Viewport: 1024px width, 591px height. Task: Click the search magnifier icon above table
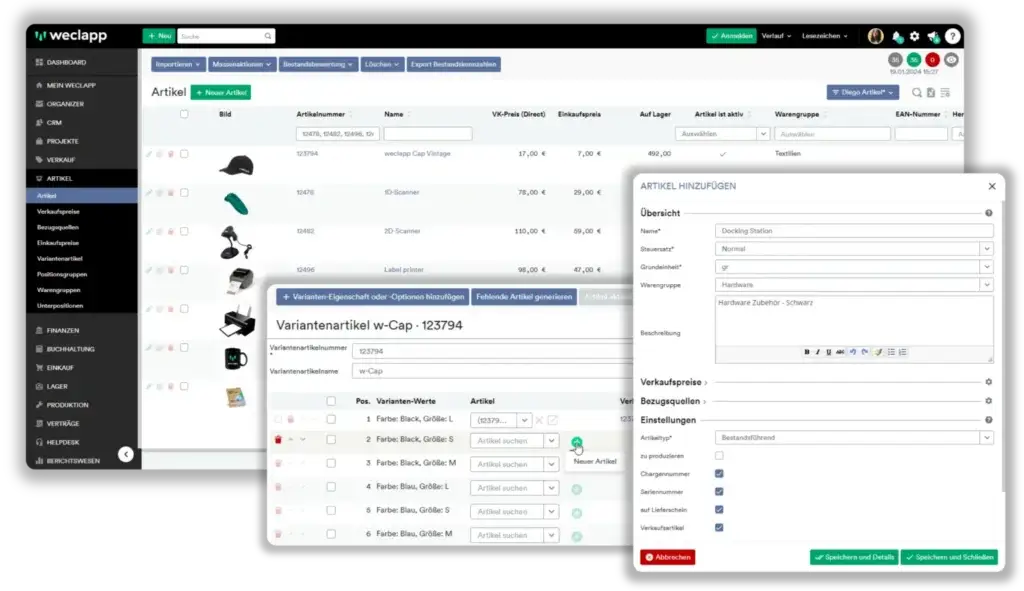(917, 92)
